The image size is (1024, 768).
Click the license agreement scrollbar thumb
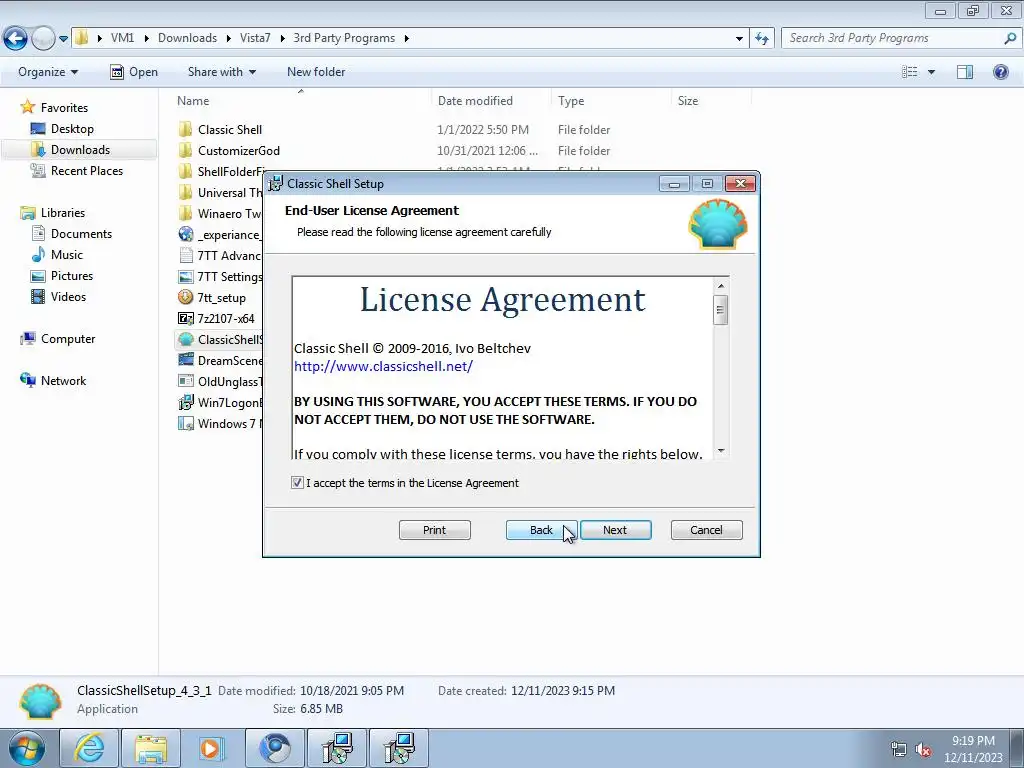tap(721, 310)
